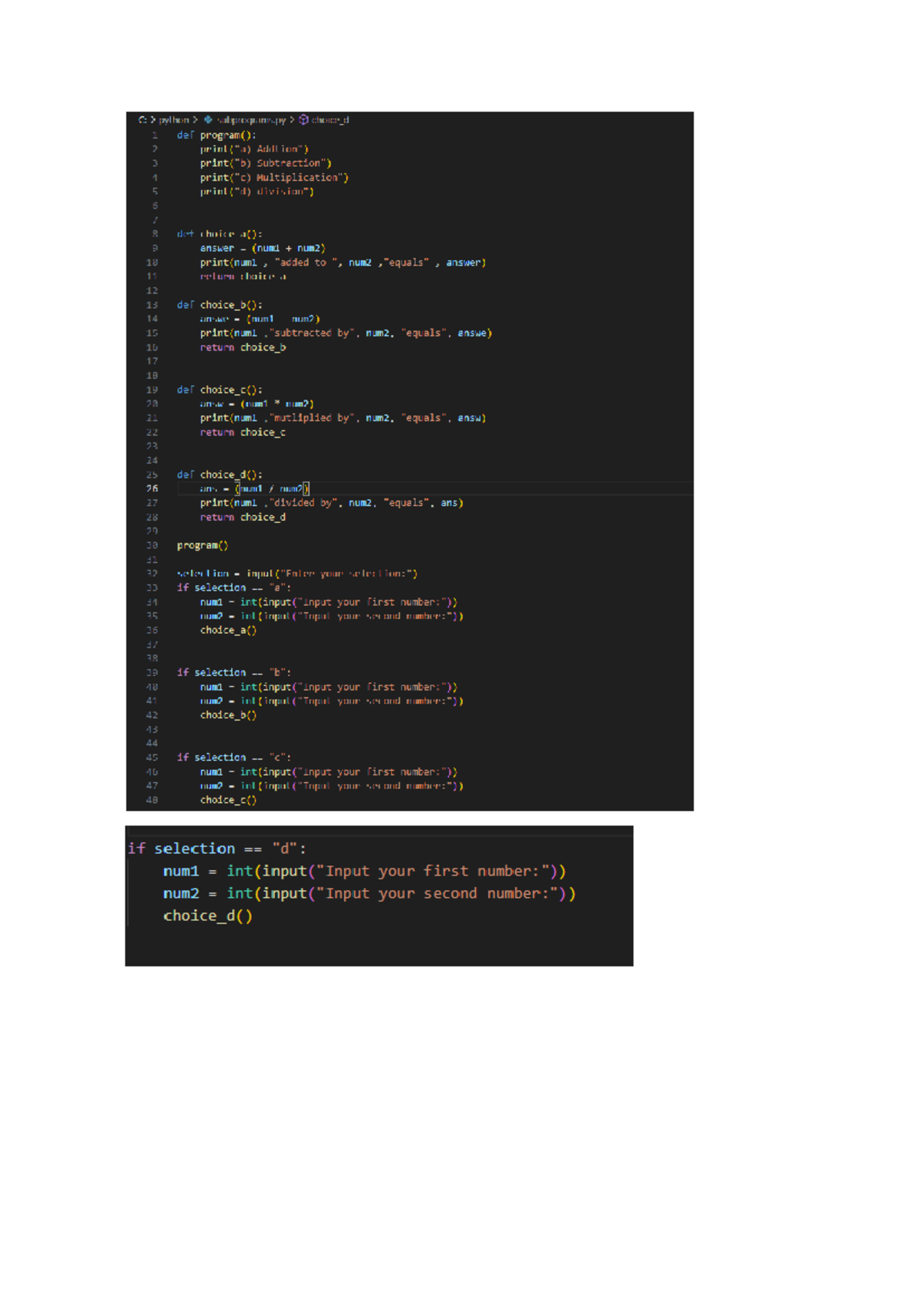The image size is (924, 1306).
Task: Click line number 48 in the gutter
Action: tap(152, 801)
